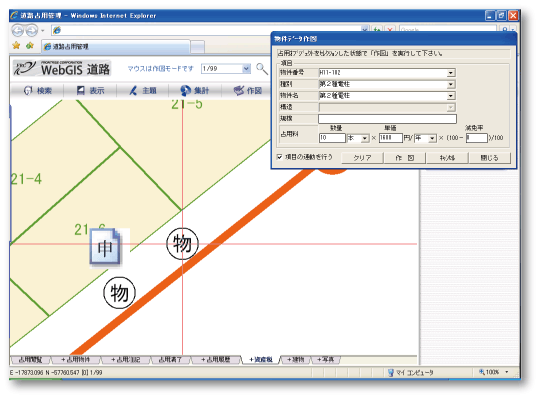Click the Internet Explorer icon in title bar
The width and height of the screenshot is (540, 399).
[x=14, y=15]
